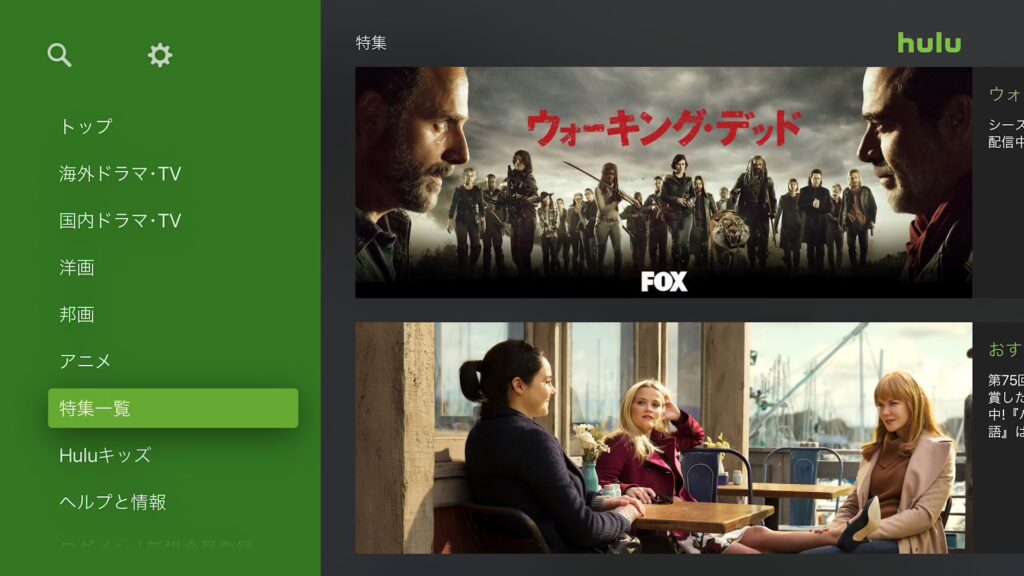Open 海外ドラマ・TV category
Viewport: 1024px width, 576px height.
click(x=120, y=173)
